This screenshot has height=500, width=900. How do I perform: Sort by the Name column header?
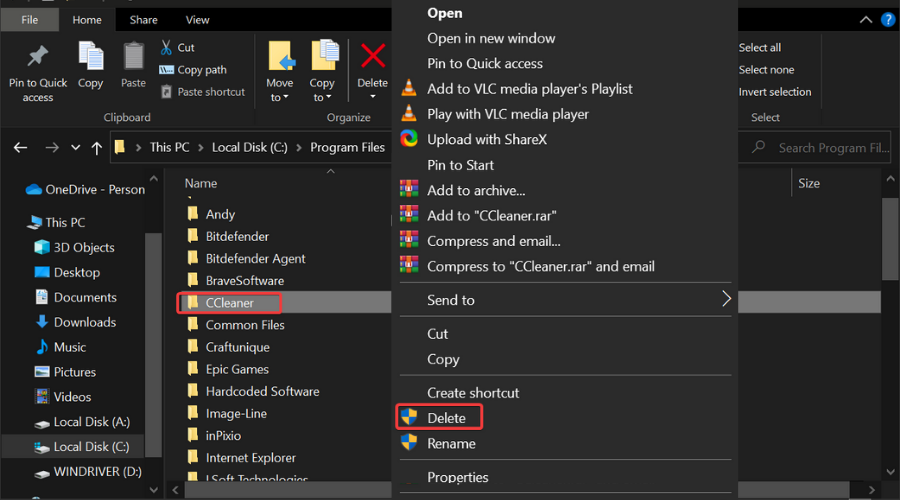point(201,184)
